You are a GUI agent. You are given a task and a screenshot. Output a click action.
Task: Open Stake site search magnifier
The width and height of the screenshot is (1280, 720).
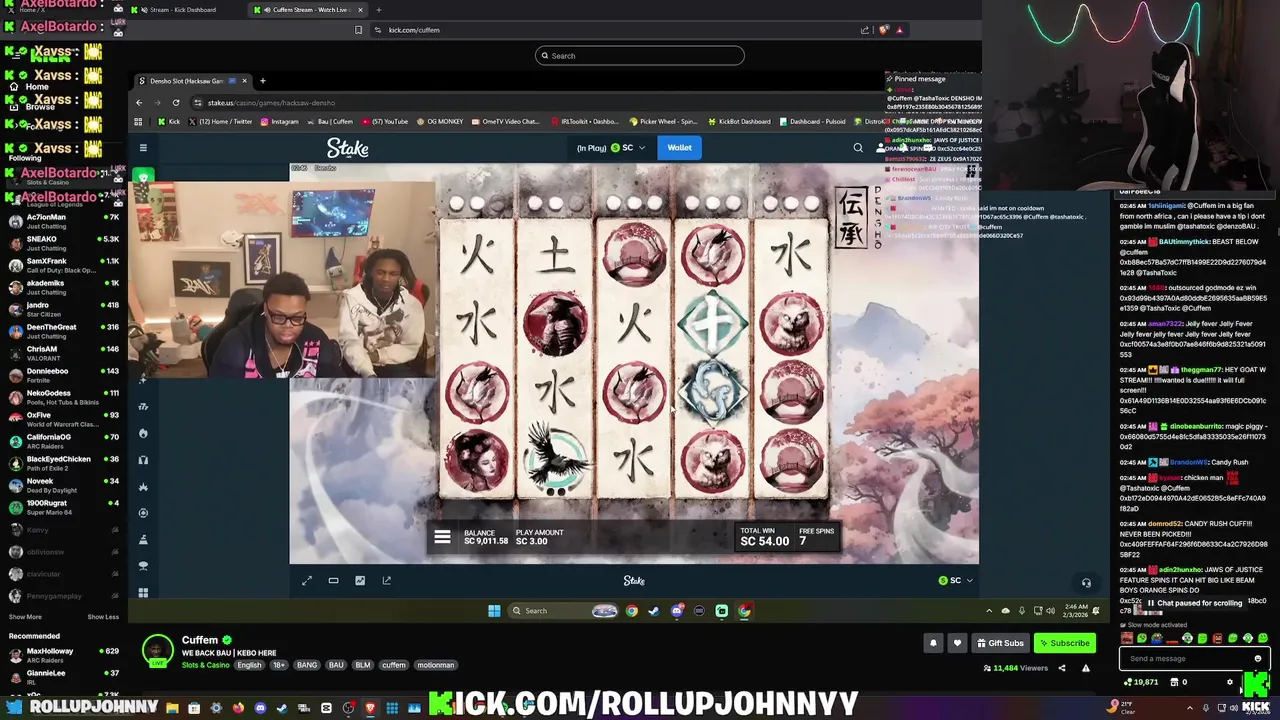pyautogui.click(x=858, y=148)
